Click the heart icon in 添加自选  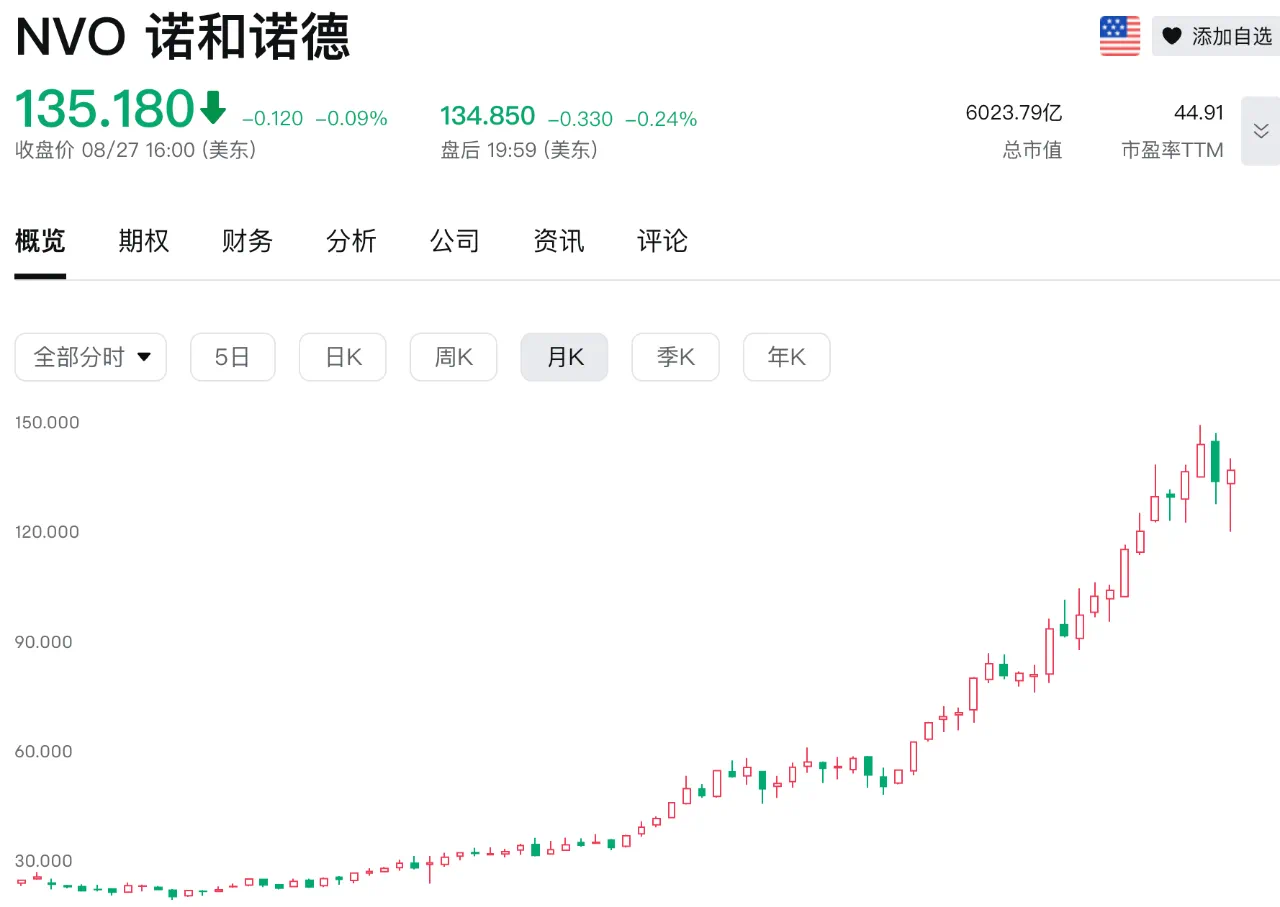pos(1172,36)
